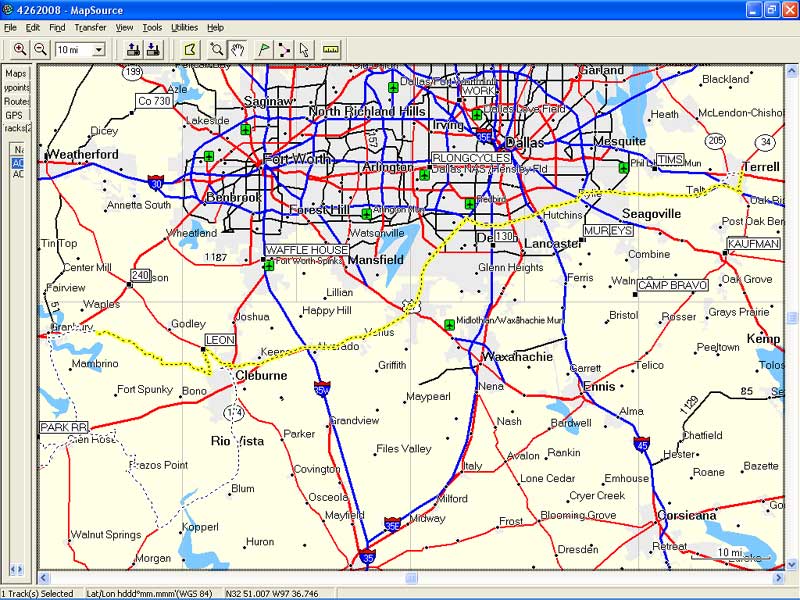Click the TIMS waypoint label

(670, 160)
